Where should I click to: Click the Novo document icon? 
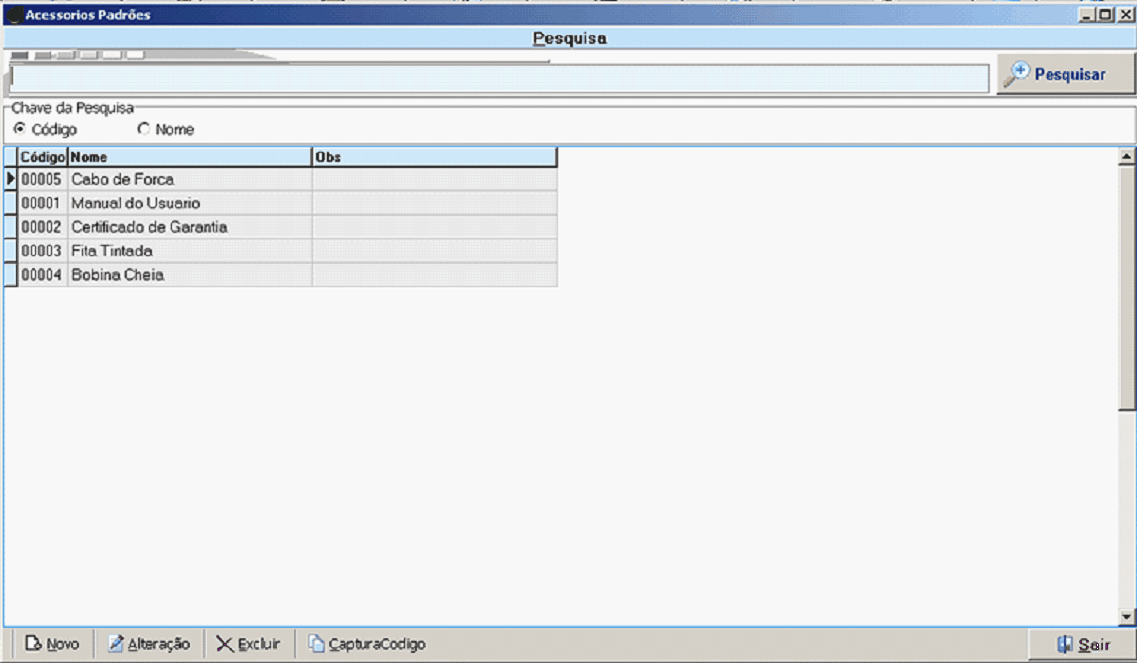pyautogui.click(x=33, y=644)
